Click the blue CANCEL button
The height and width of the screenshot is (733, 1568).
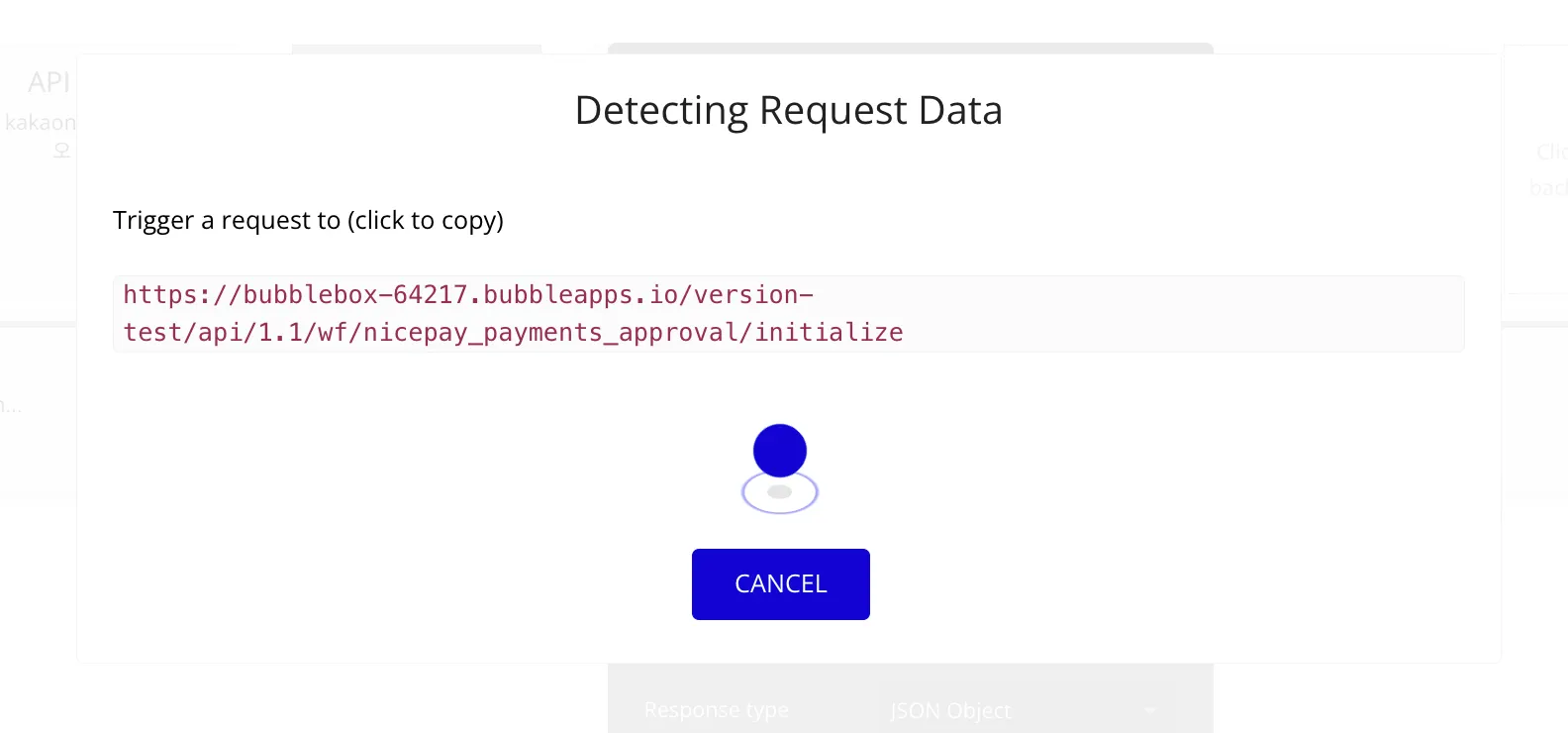[x=780, y=584]
